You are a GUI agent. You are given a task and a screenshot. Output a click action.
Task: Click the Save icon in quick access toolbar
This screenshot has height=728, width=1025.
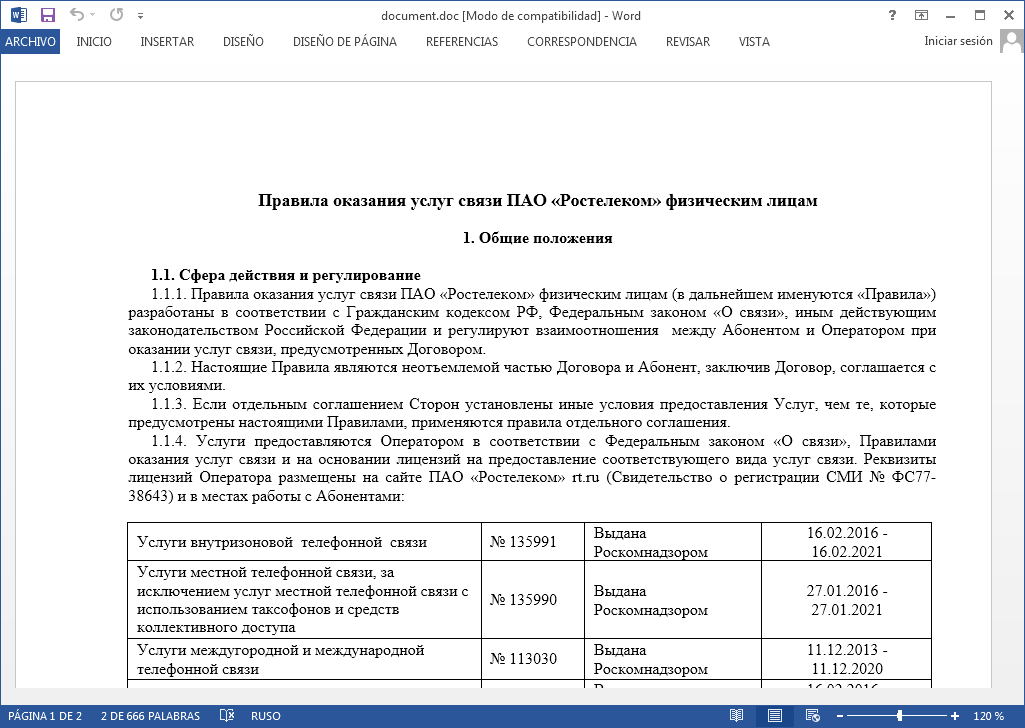(47, 15)
